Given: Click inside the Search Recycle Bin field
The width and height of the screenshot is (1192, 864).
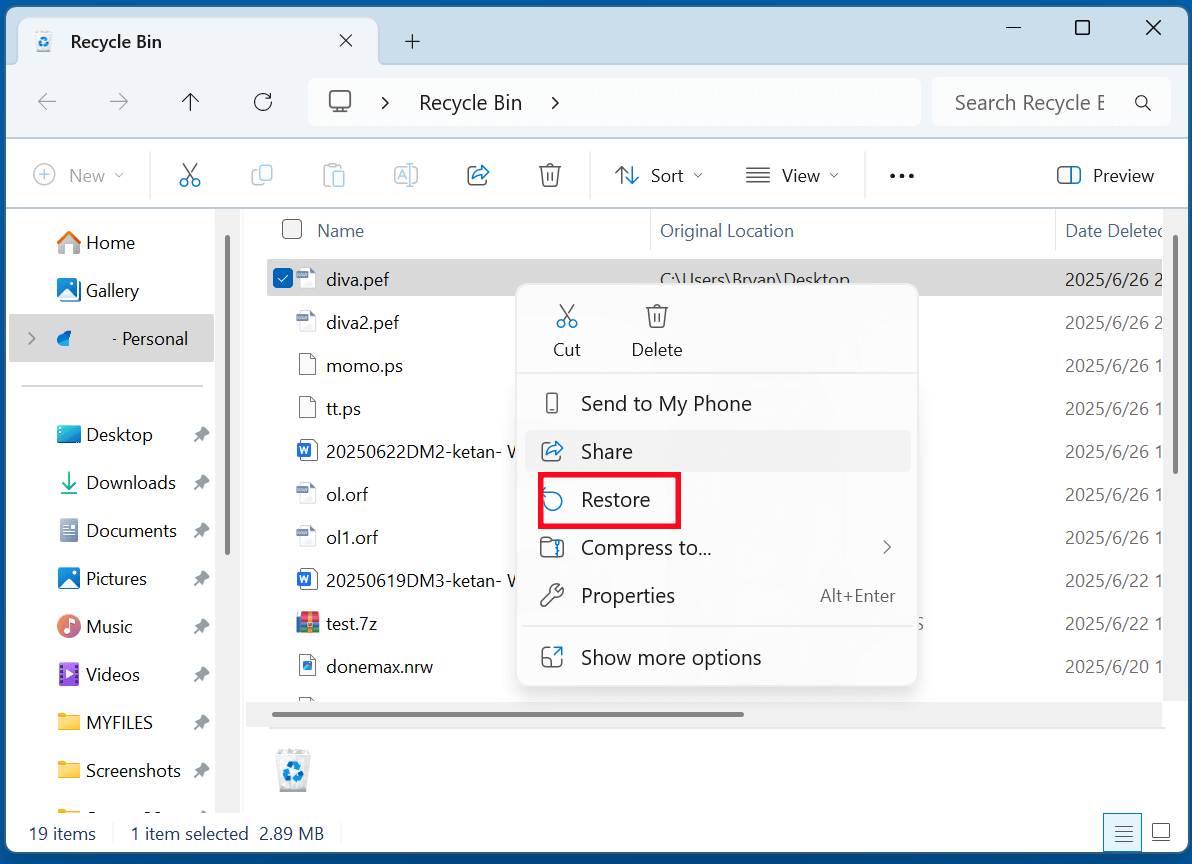Looking at the screenshot, I should click(1025, 101).
